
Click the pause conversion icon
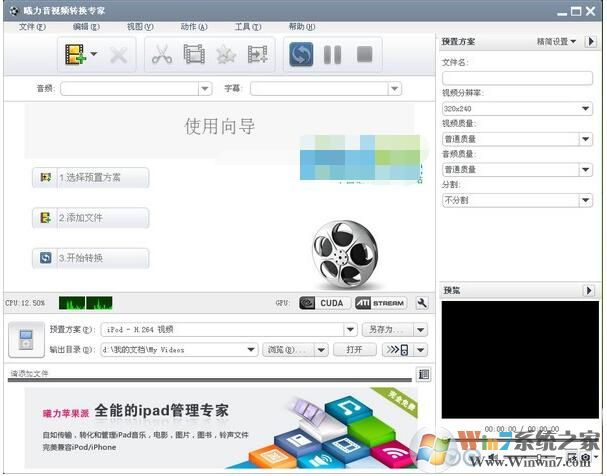(x=332, y=54)
